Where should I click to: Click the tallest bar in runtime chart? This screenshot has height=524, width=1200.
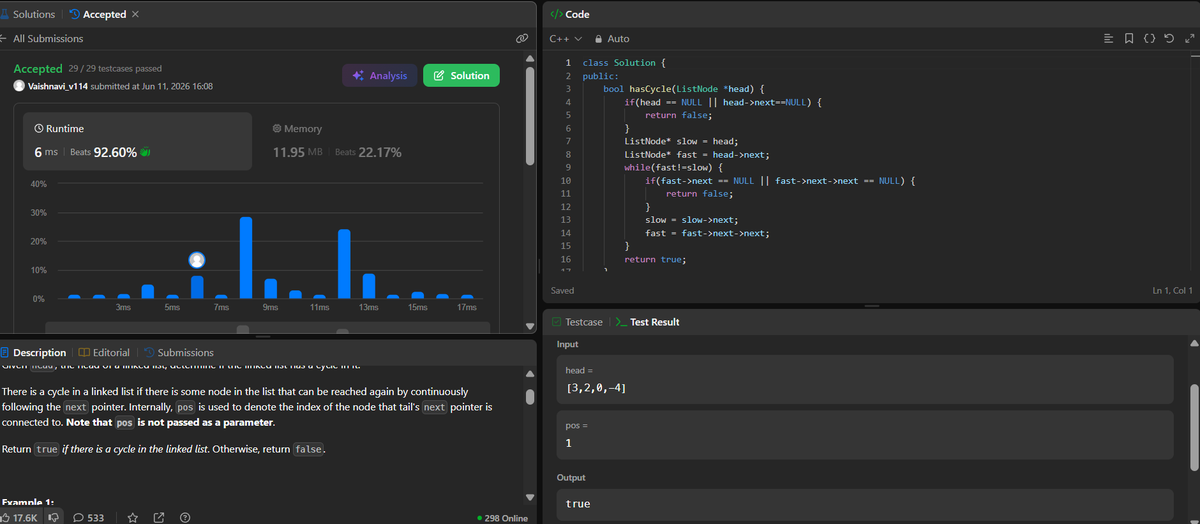coord(246,257)
